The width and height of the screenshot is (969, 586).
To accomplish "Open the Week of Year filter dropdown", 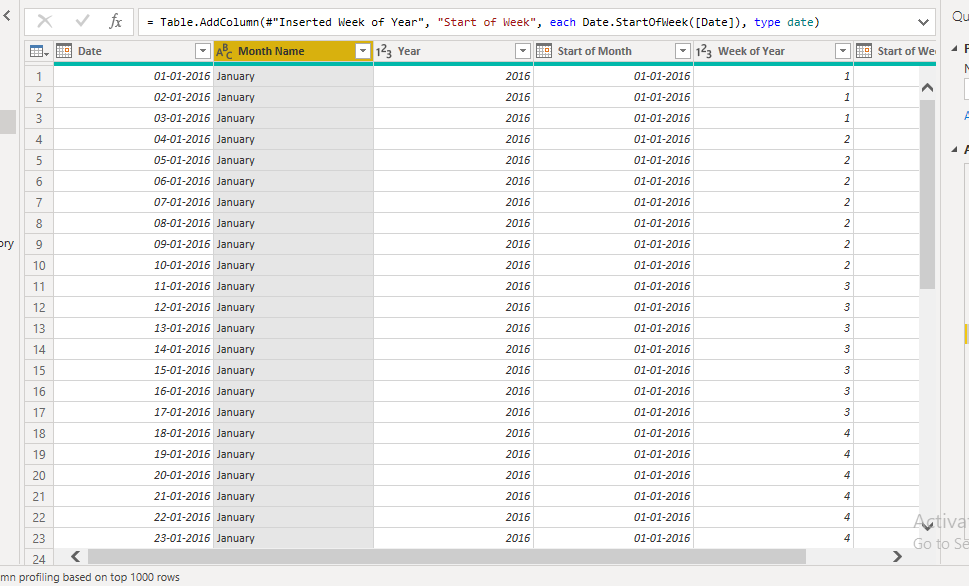I will coord(843,51).
